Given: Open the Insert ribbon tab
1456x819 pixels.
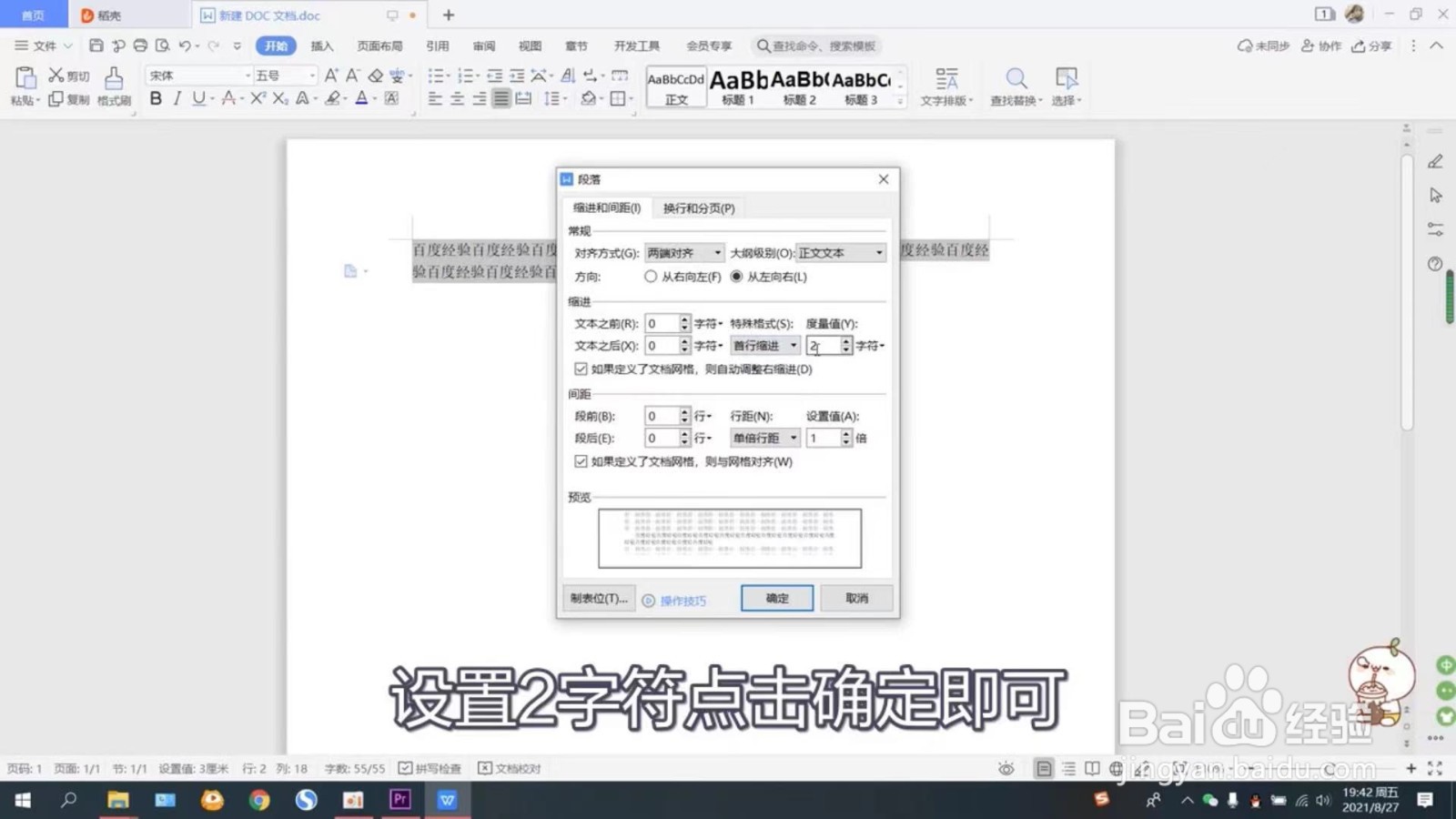Looking at the screenshot, I should (x=322, y=45).
